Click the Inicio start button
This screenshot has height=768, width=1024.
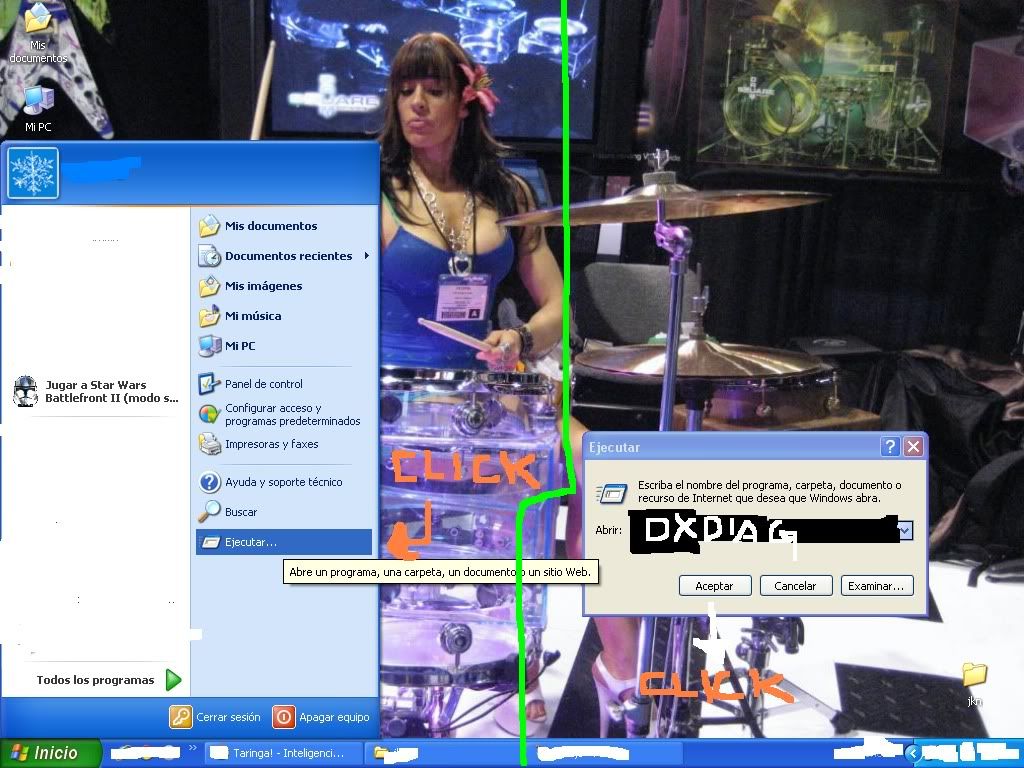51,753
